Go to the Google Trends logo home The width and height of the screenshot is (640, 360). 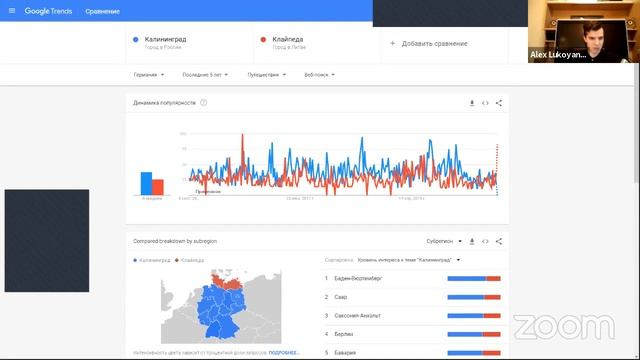[48, 11]
